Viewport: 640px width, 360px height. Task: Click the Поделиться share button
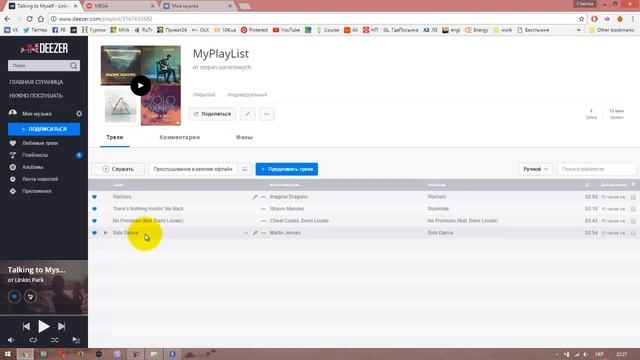coord(212,114)
